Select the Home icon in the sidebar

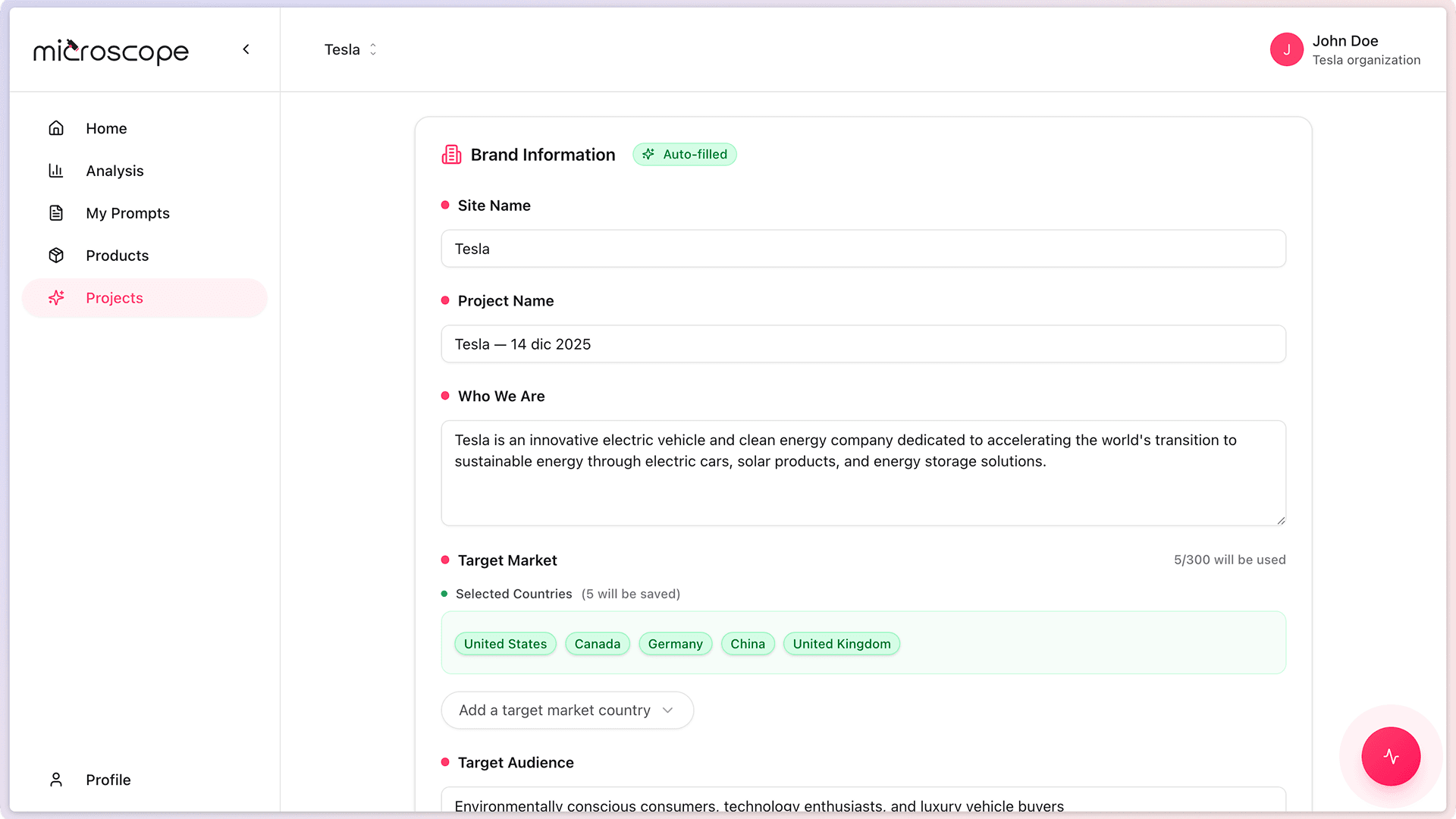pos(56,128)
